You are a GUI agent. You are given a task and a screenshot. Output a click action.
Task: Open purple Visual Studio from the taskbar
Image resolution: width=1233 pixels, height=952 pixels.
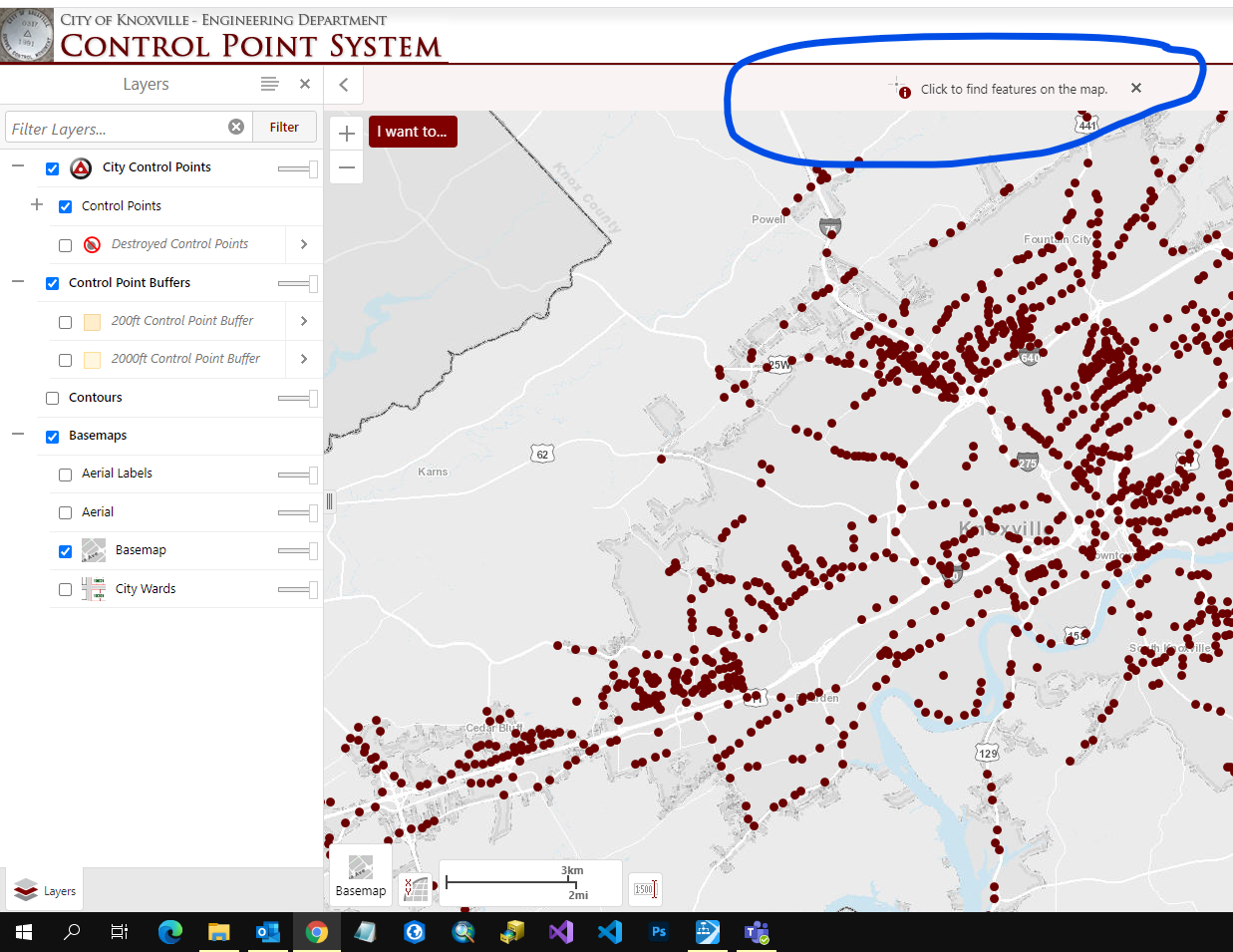click(561, 932)
